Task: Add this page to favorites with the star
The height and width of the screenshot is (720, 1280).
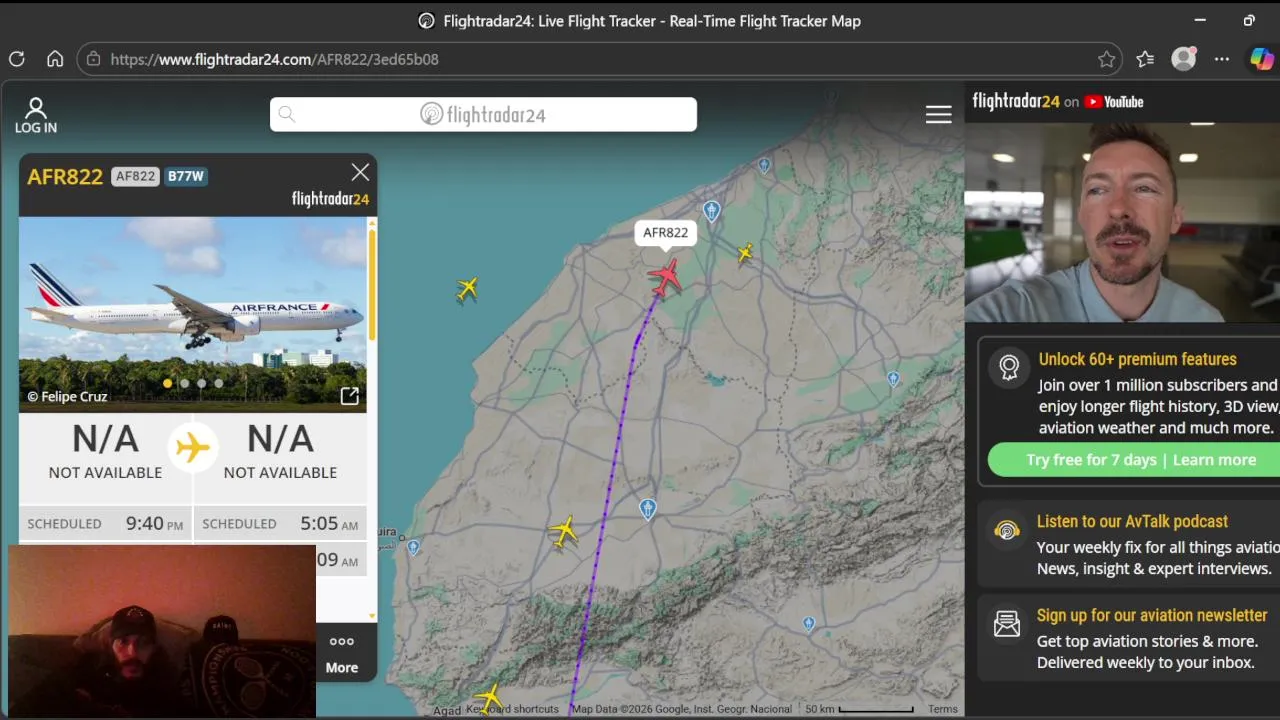Action: click(x=1106, y=59)
